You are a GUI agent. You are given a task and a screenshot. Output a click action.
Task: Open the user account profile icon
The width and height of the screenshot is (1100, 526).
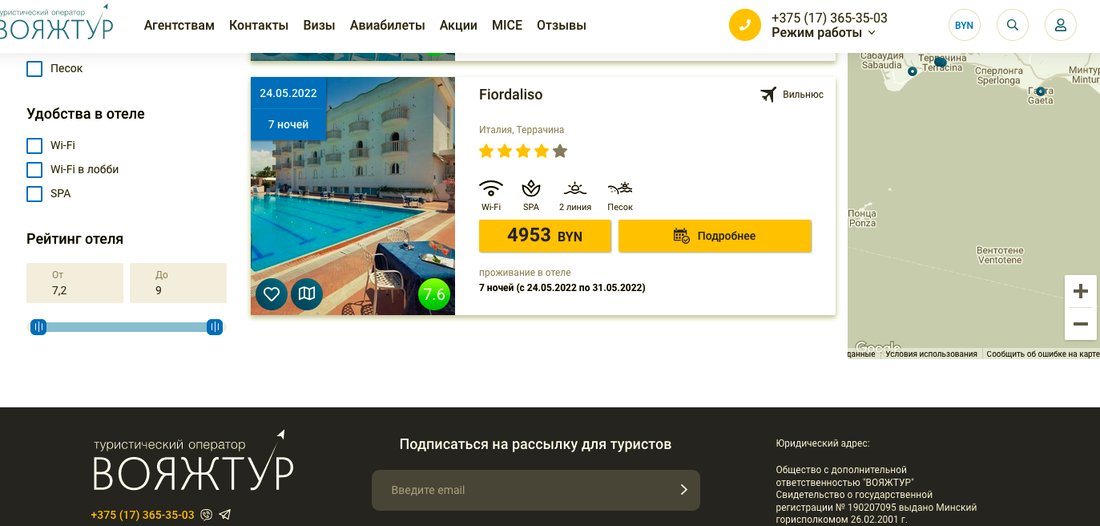1061,25
